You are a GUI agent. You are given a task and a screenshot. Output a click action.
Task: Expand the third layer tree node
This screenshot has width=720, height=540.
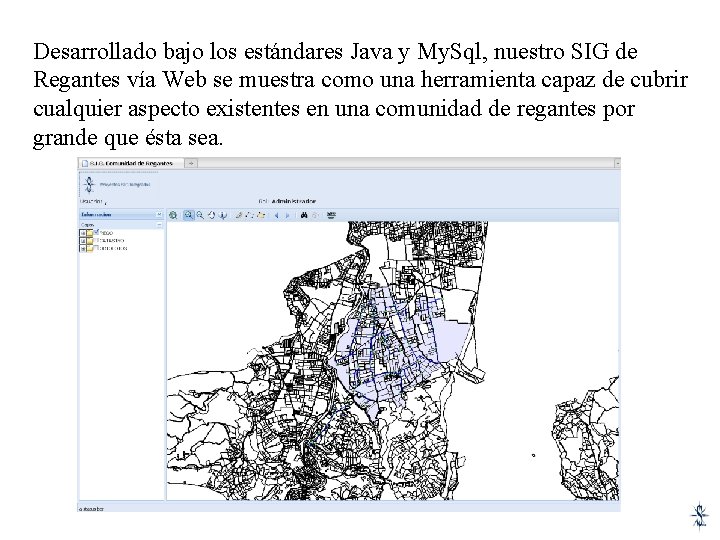tap(83, 248)
